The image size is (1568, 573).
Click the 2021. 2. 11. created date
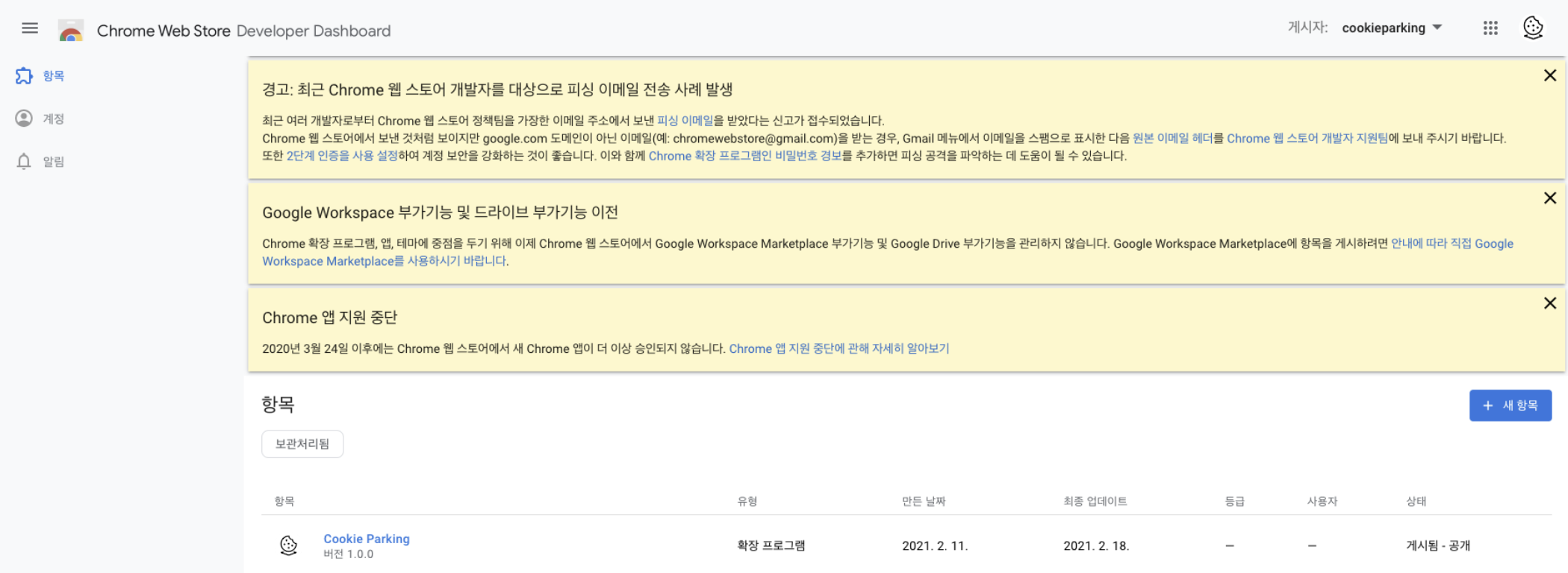[x=935, y=545]
